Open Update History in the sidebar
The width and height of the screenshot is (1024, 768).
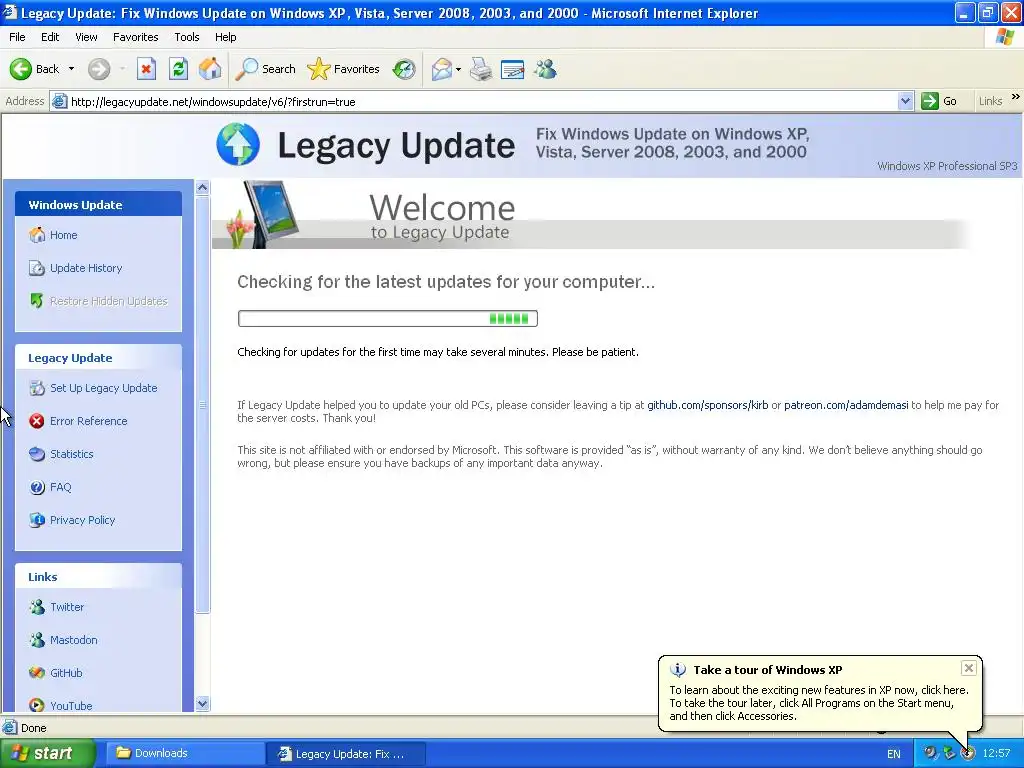click(86, 268)
